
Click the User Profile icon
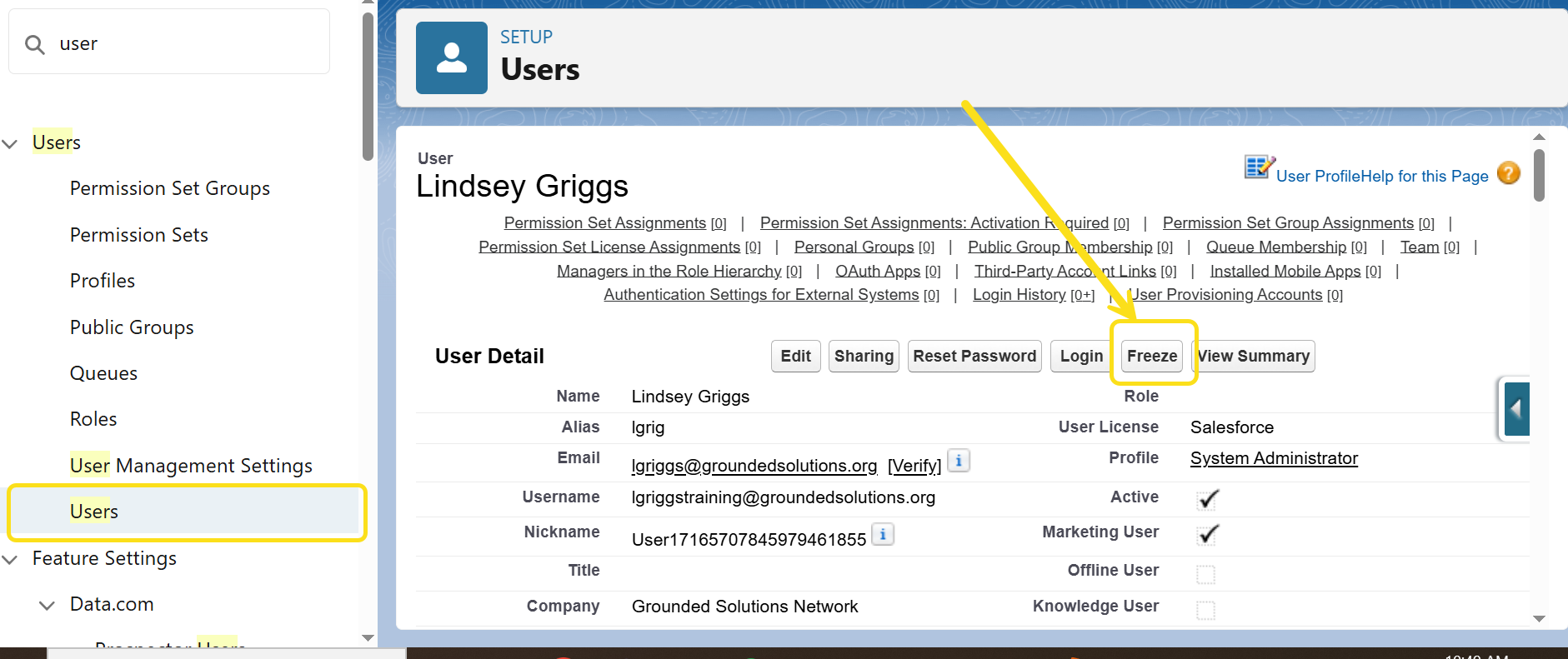[x=1258, y=167]
